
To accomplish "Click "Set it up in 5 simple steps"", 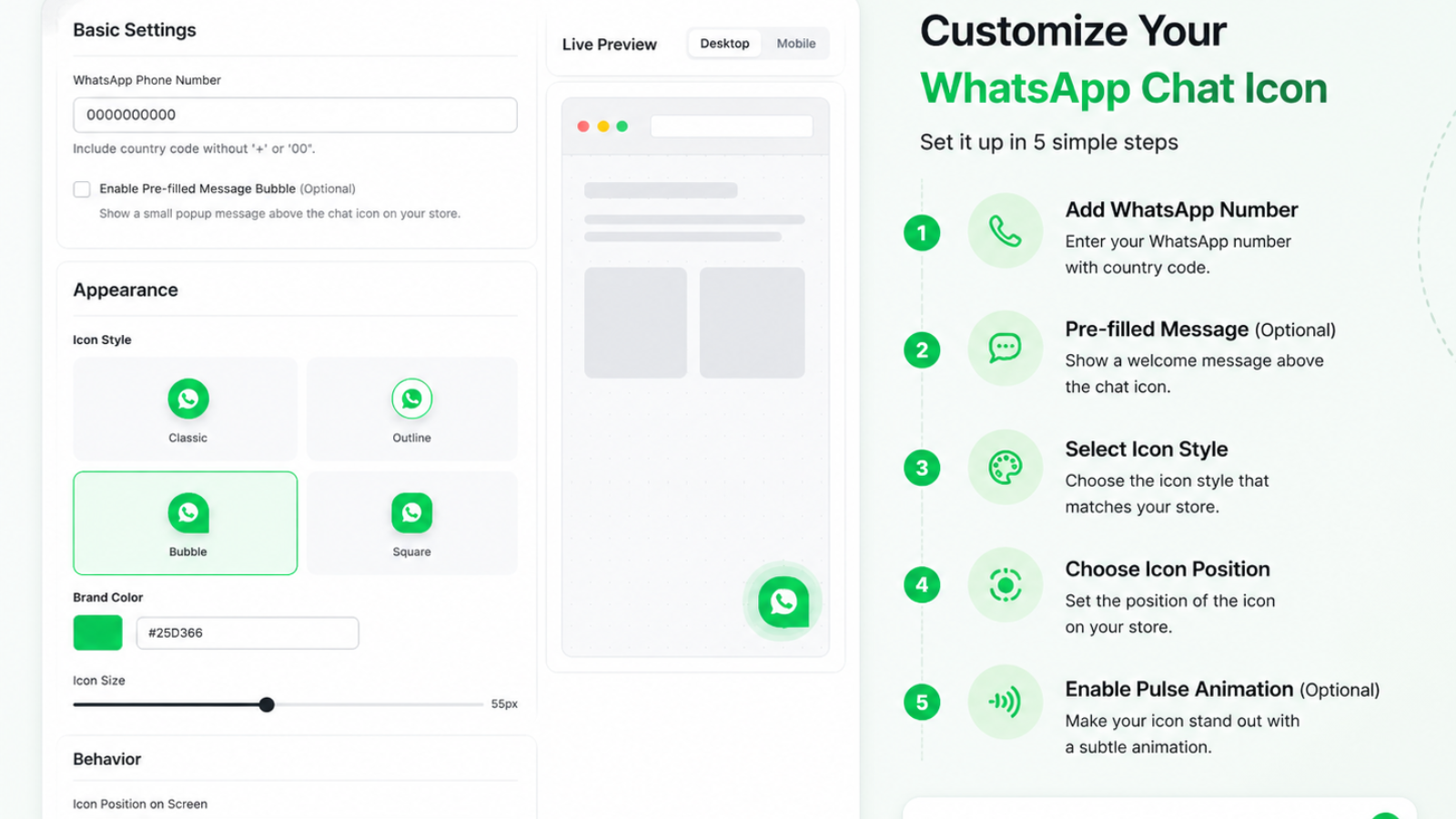I will click(x=1049, y=142).
